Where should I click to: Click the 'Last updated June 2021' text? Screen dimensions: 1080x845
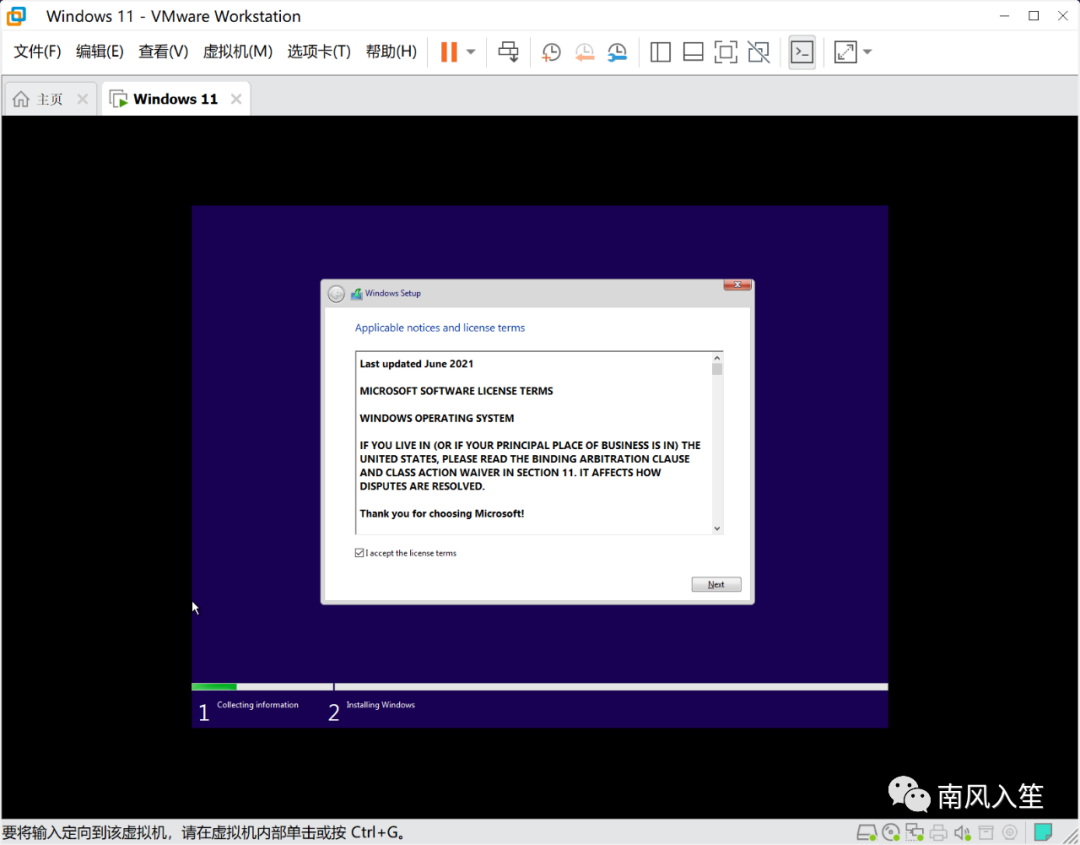416,364
